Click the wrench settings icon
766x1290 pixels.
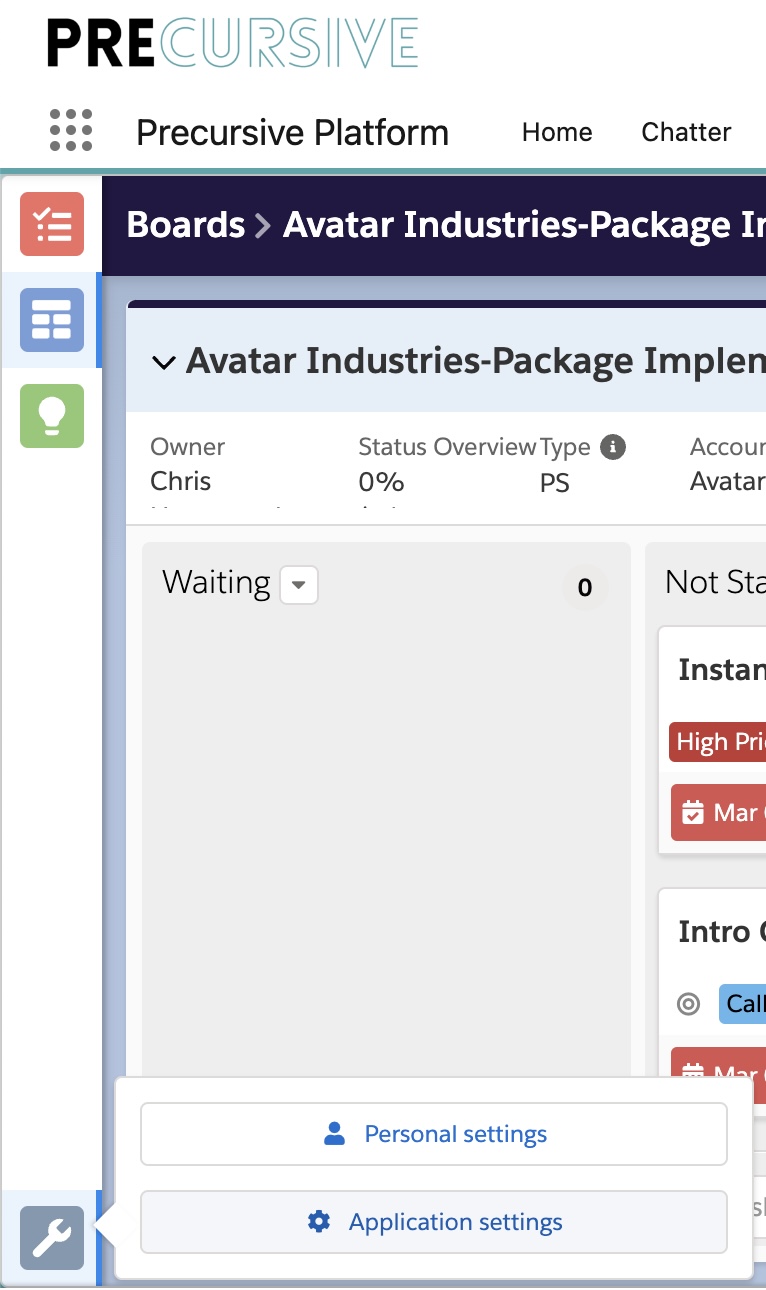click(x=52, y=1238)
